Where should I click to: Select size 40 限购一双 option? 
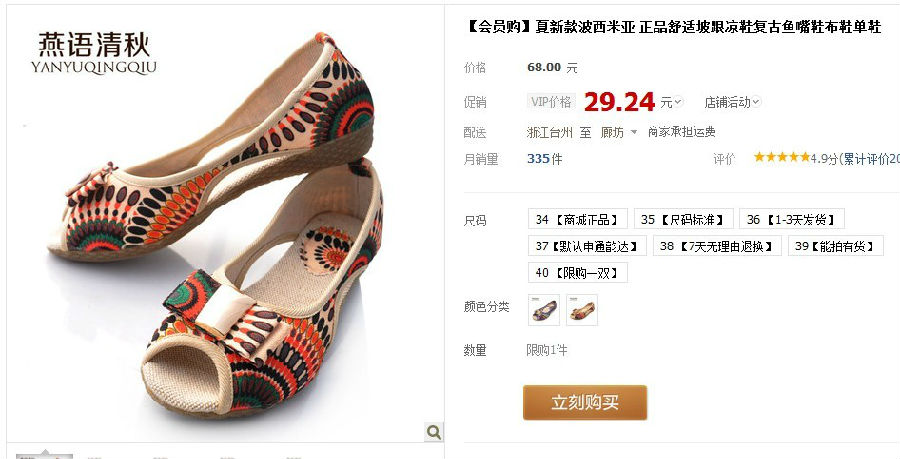pyautogui.click(x=577, y=273)
